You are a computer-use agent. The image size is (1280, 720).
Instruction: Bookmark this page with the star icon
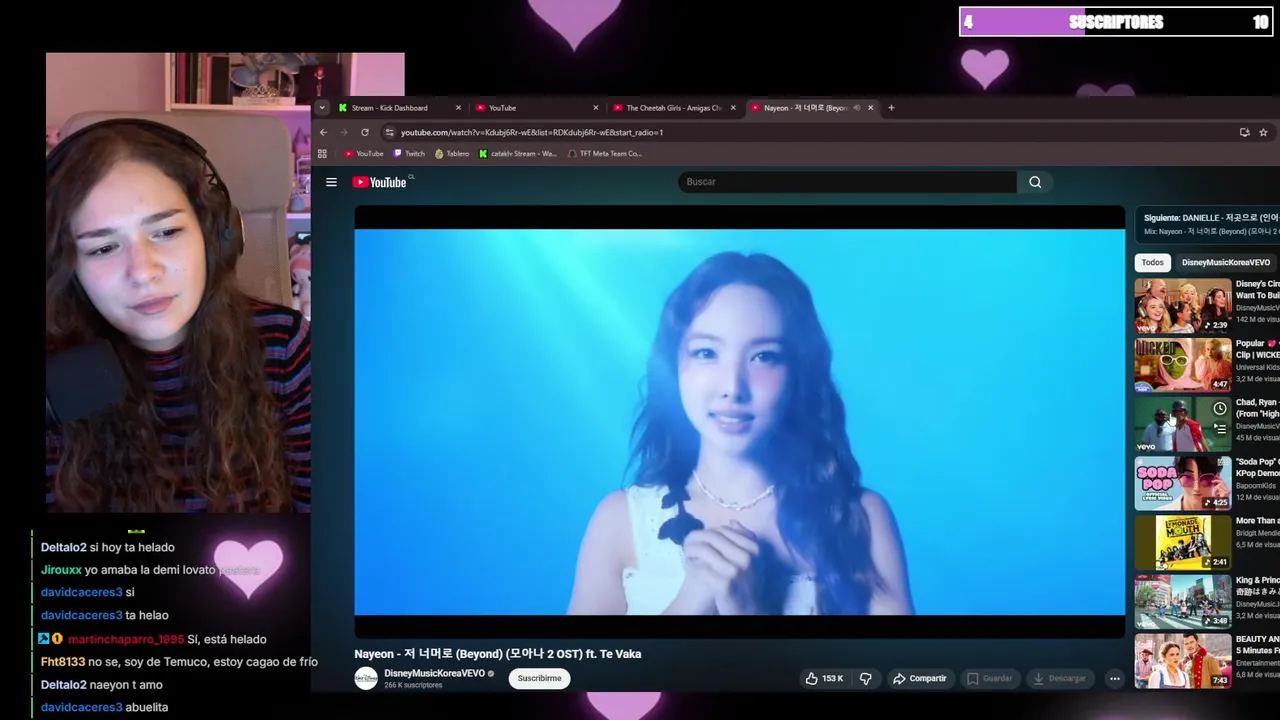(x=1263, y=132)
